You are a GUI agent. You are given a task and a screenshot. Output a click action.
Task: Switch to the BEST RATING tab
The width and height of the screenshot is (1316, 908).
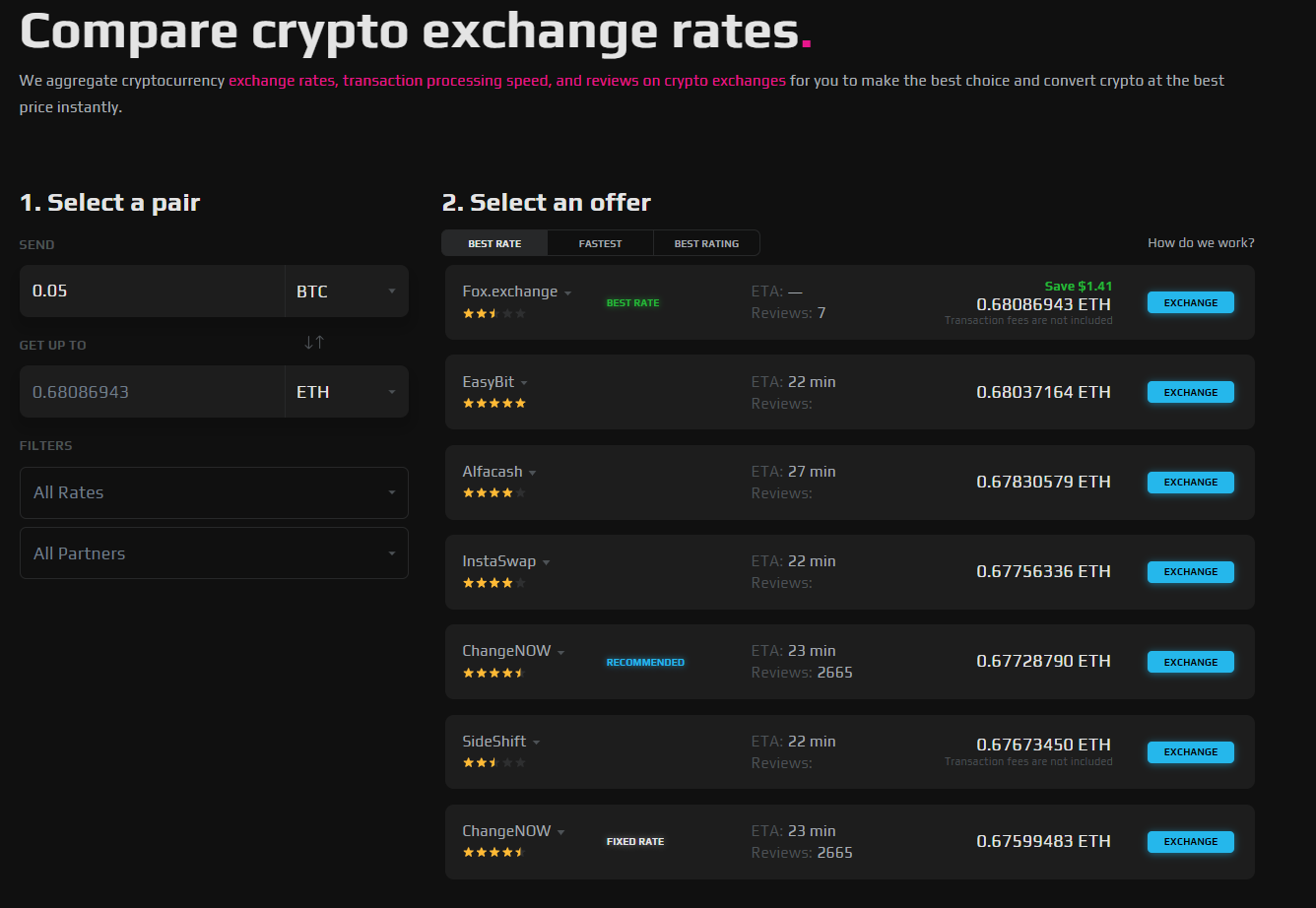pos(706,242)
